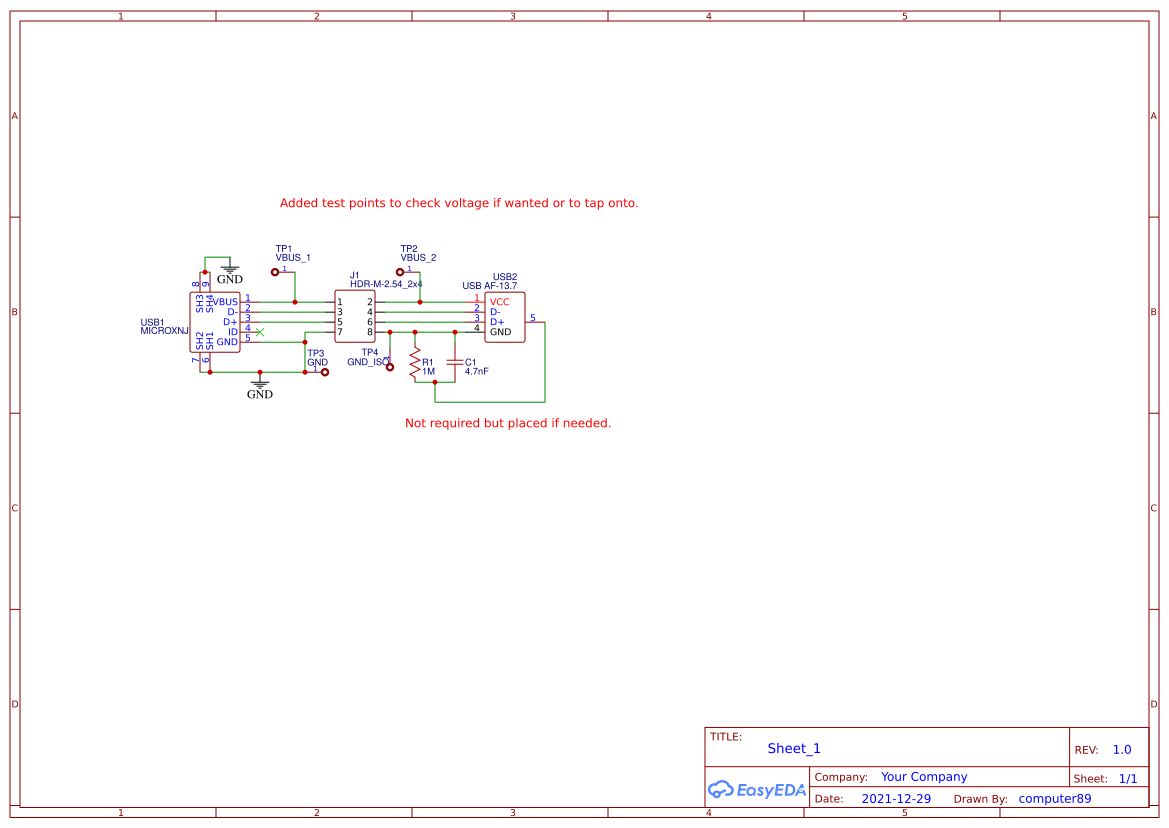Select the USB2 AF-13.7 connector symbol
Viewport: 1169px width, 828px height.
[505, 318]
